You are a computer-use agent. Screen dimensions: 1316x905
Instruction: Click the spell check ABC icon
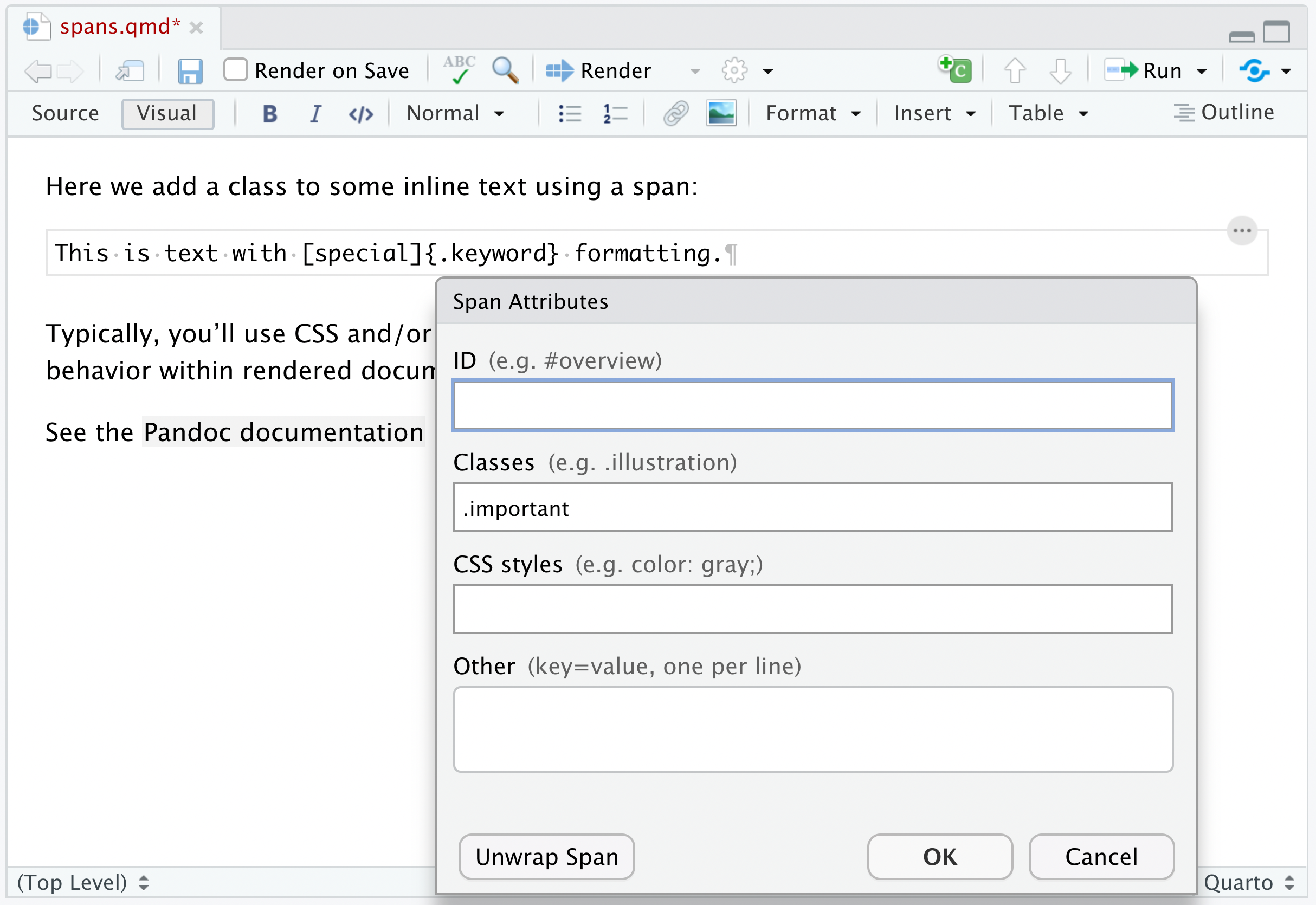point(459,70)
